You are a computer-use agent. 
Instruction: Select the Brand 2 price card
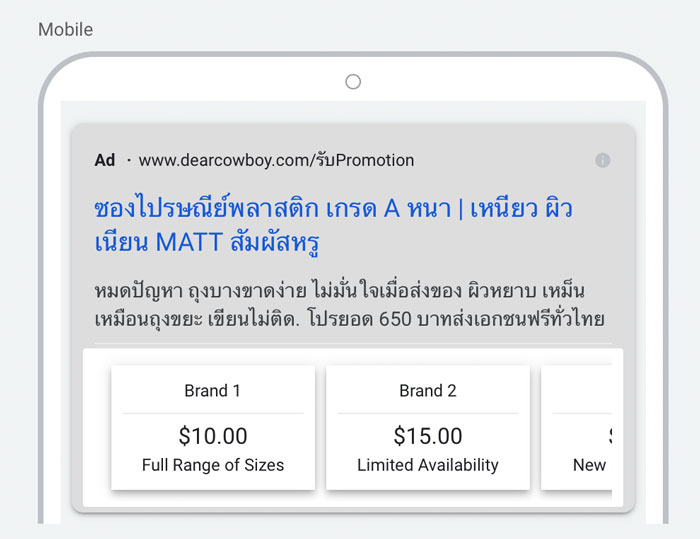pos(428,427)
